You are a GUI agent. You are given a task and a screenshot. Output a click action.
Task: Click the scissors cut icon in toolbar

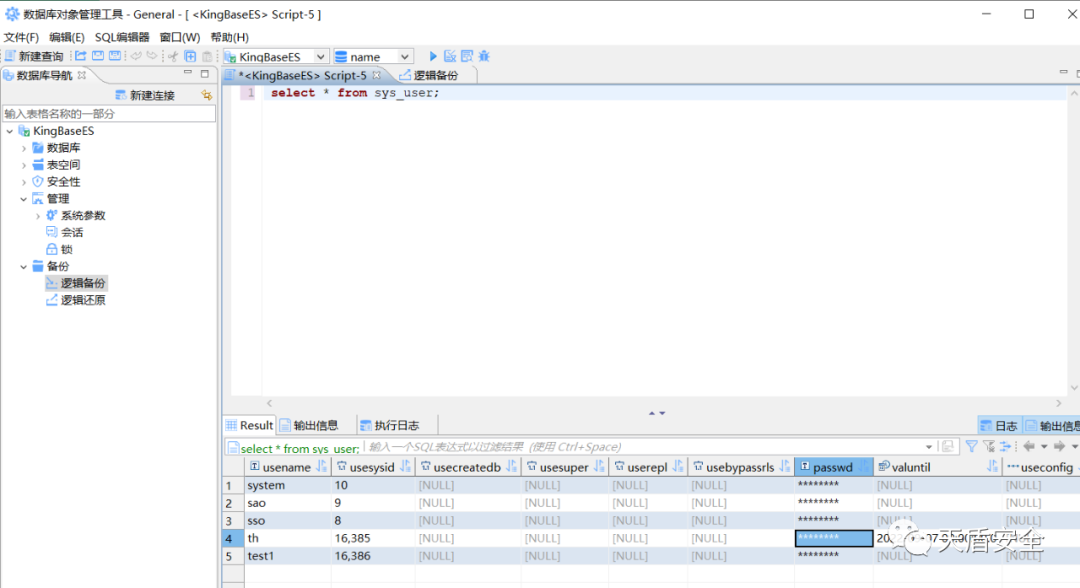173,57
